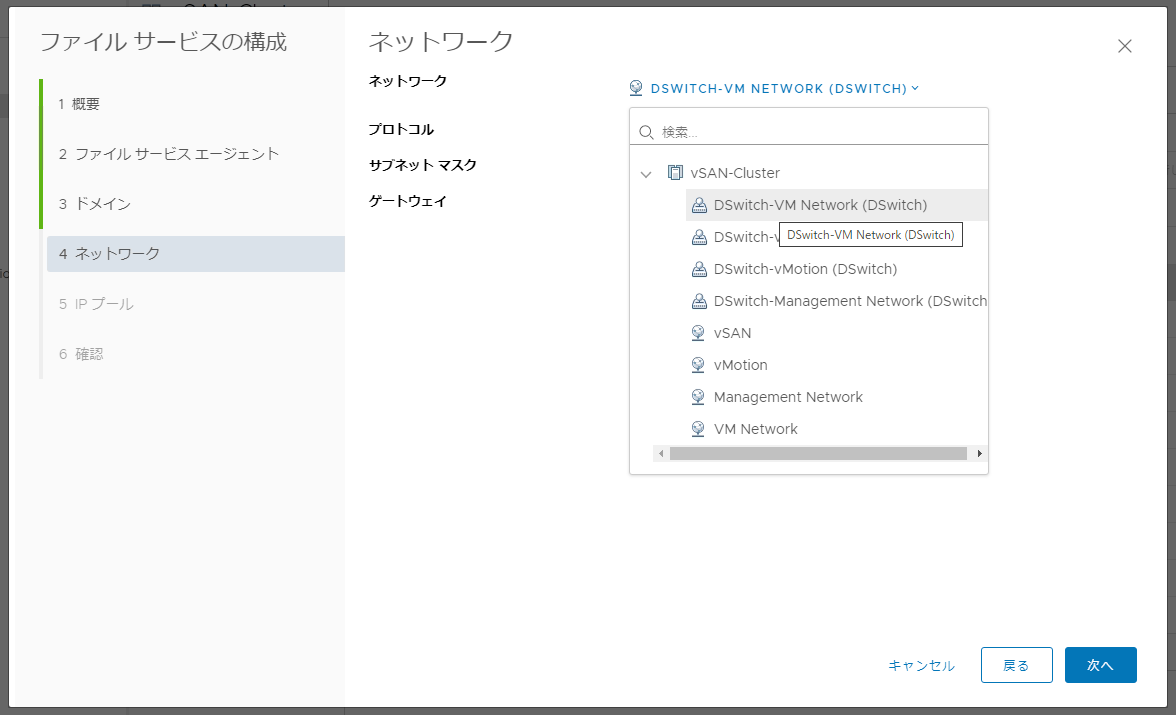This screenshot has width=1176, height=715.
Task: Click the キャンセル link
Action: tap(921, 665)
